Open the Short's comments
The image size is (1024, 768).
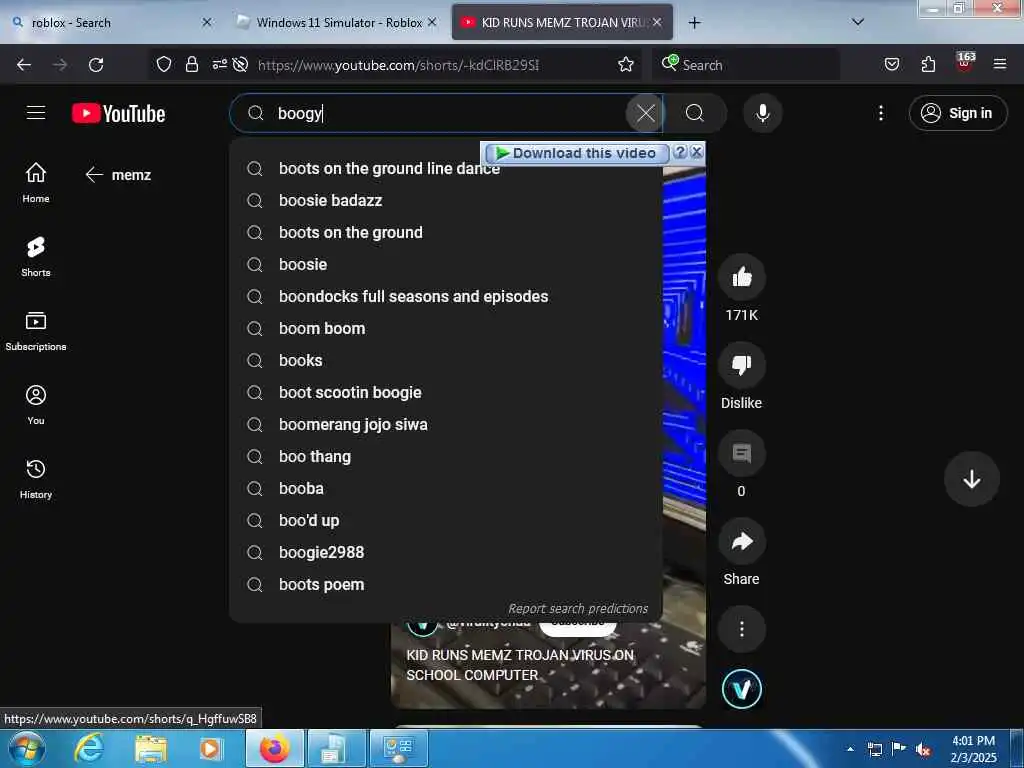click(x=741, y=453)
